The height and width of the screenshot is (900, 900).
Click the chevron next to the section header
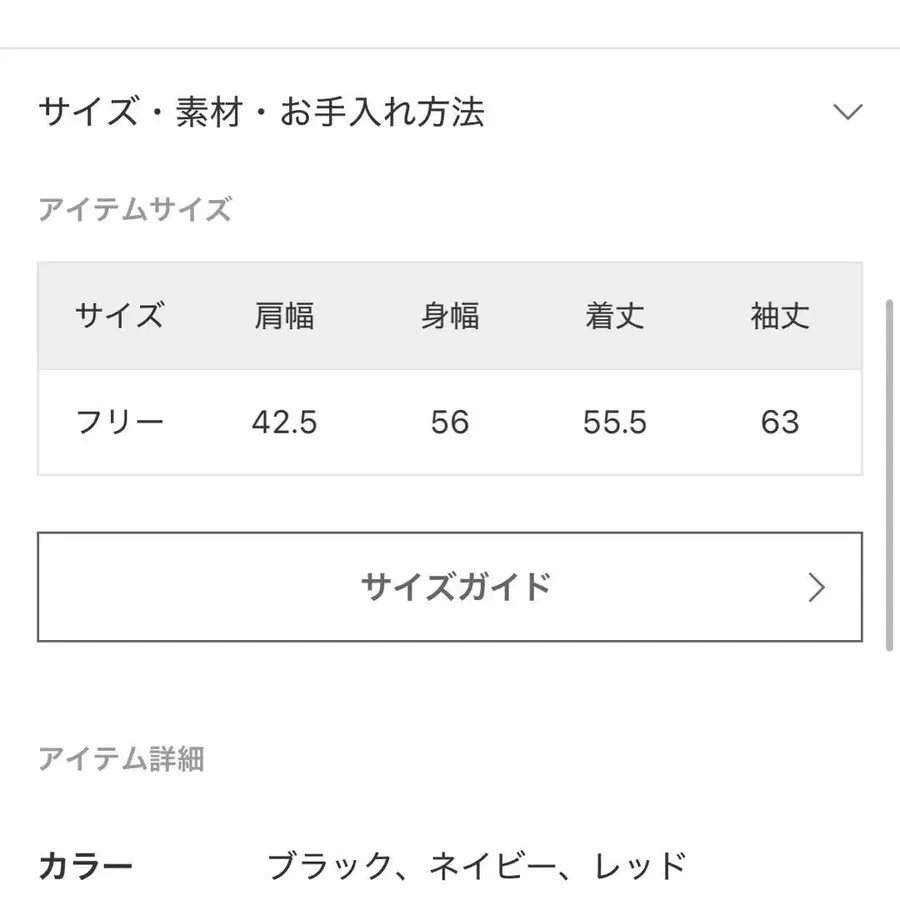(848, 113)
